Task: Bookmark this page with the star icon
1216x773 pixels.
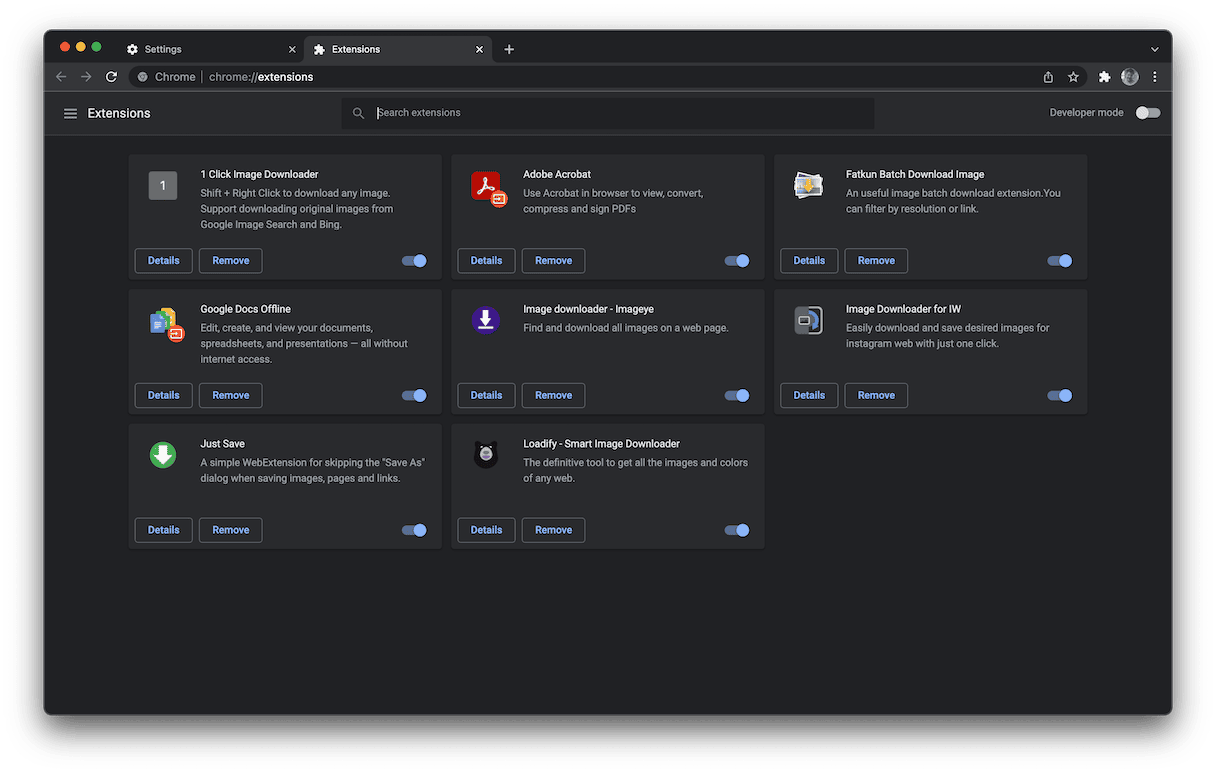Action: pos(1073,77)
